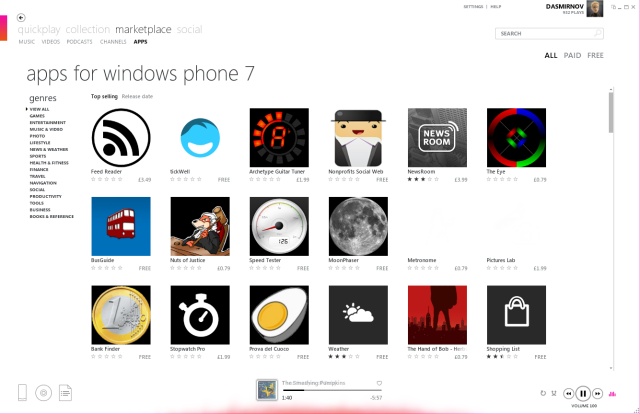Image resolution: width=640 pixels, height=414 pixels.
Task: Open Settings link
Action: (x=473, y=7)
